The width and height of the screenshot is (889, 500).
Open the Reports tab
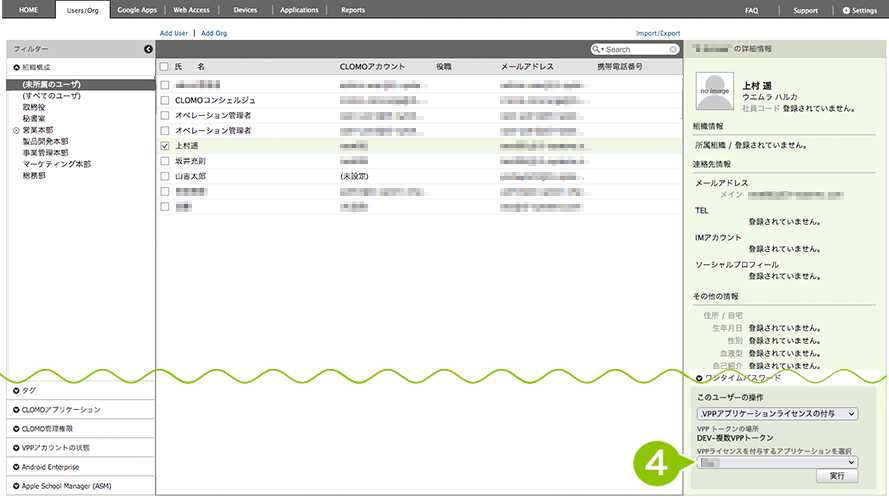pyautogui.click(x=353, y=10)
